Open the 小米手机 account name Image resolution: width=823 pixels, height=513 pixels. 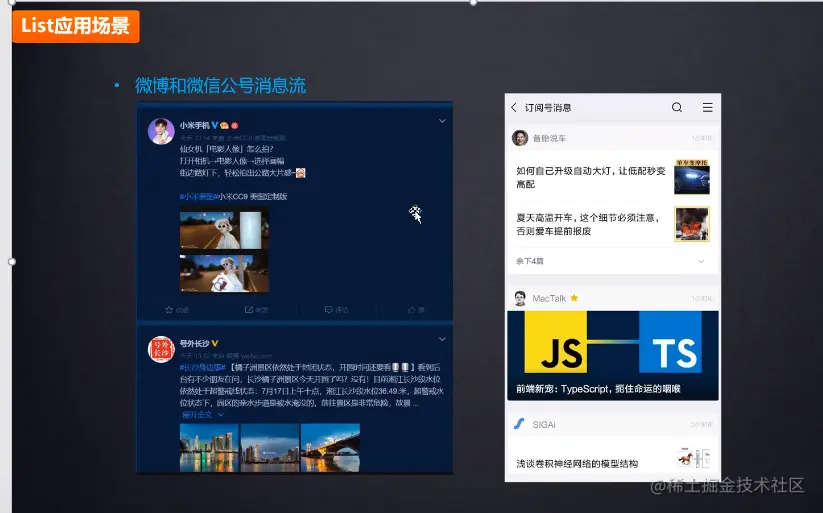pyautogui.click(x=194, y=125)
